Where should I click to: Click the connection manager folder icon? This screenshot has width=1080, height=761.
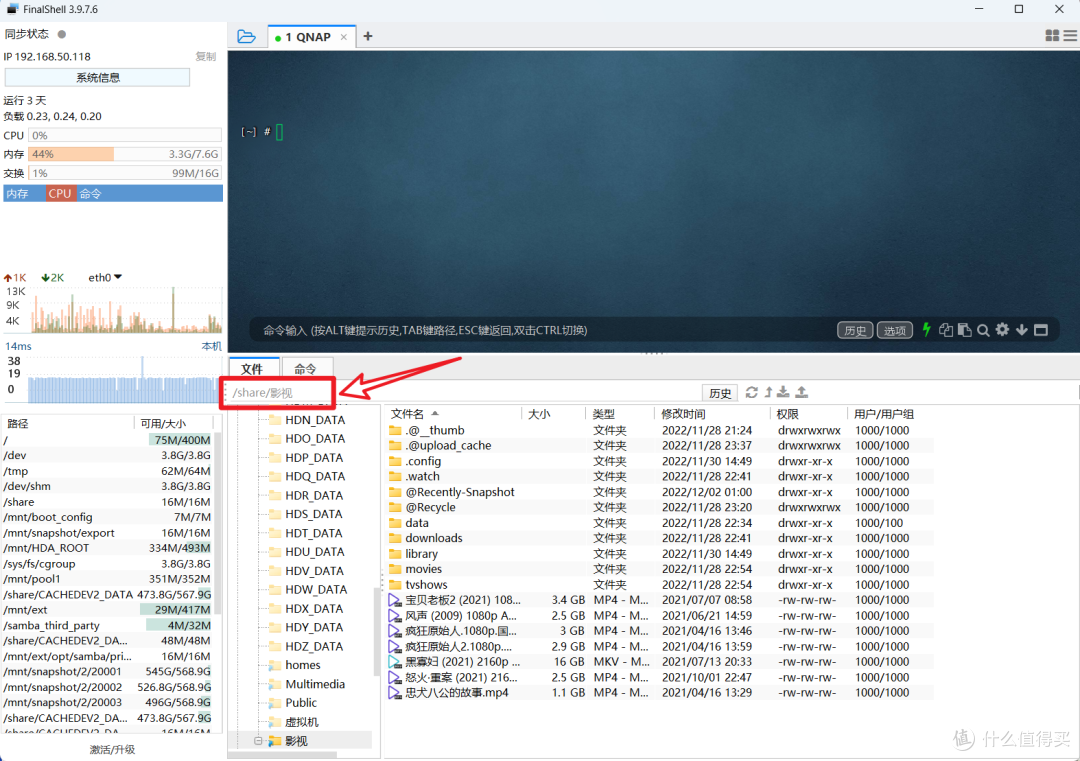click(x=246, y=35)
